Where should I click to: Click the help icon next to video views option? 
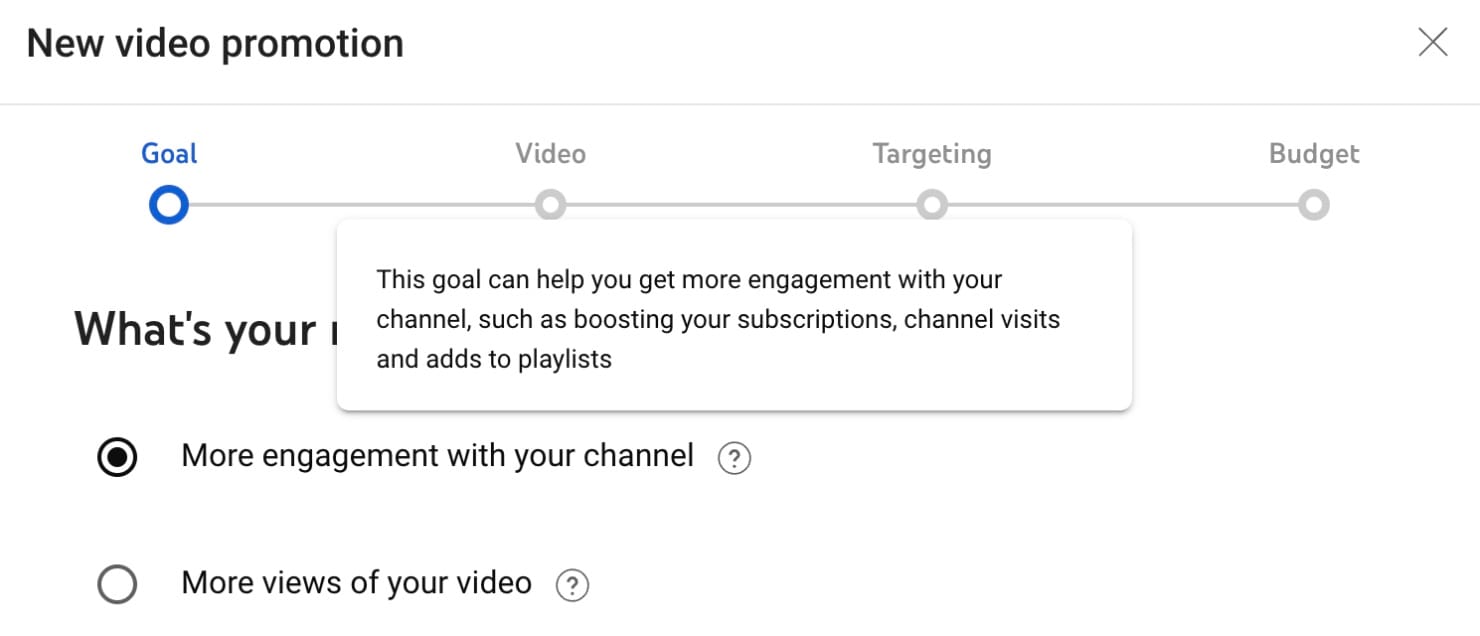[x=572, y=584]
